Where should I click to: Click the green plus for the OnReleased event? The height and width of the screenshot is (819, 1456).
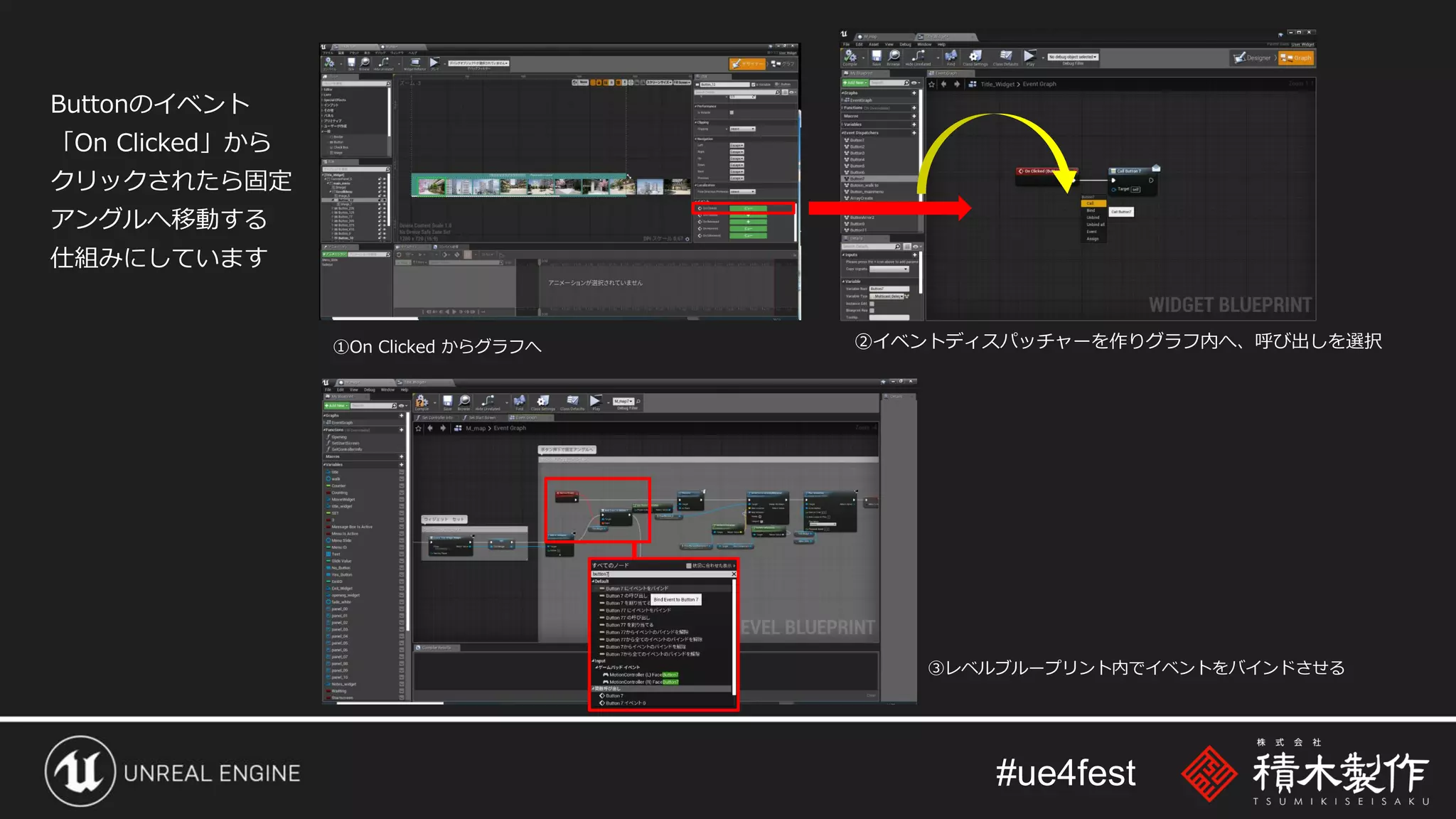coord(749,222)
